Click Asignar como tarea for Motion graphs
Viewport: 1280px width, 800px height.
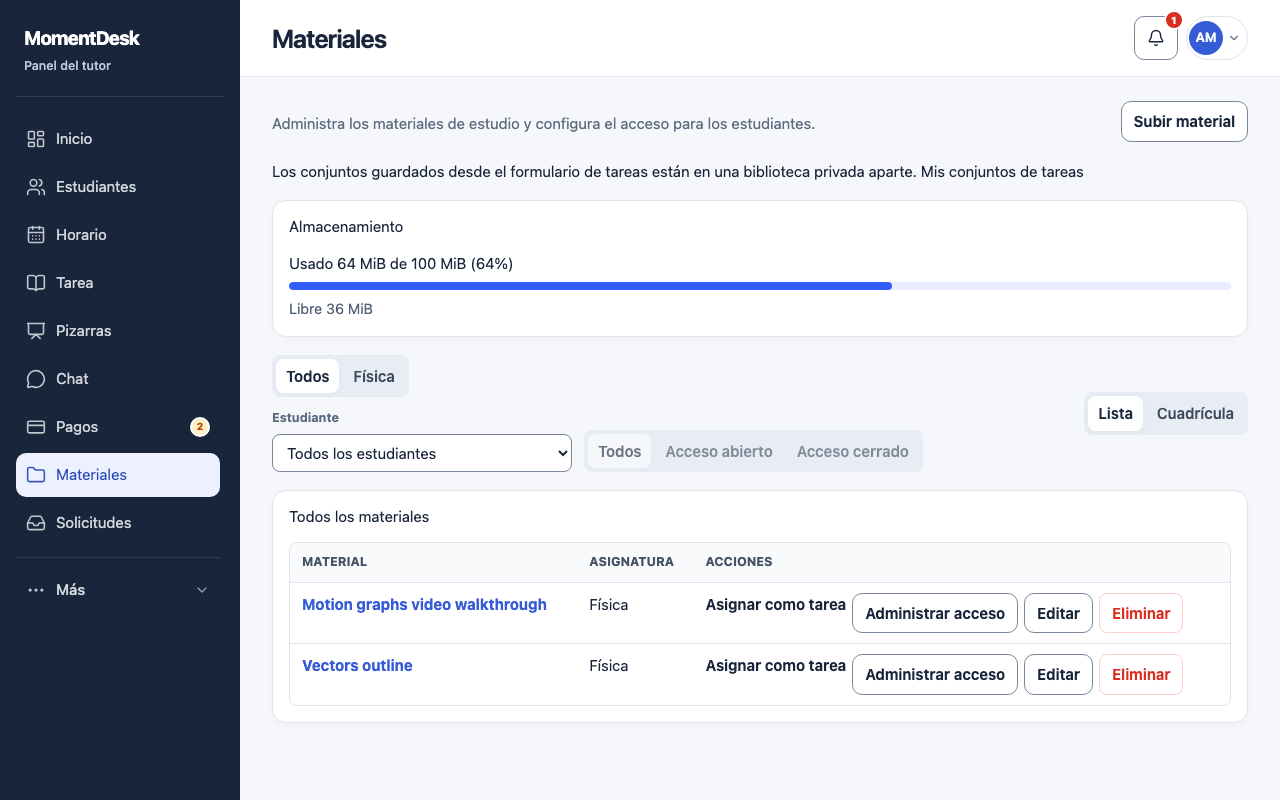tap(776, 605)
